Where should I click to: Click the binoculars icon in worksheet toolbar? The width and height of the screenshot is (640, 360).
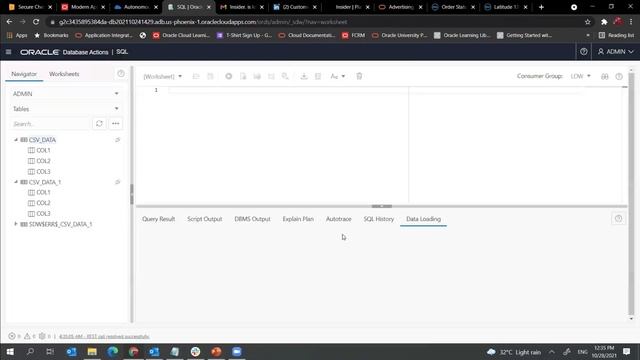[x=605, y=77]
